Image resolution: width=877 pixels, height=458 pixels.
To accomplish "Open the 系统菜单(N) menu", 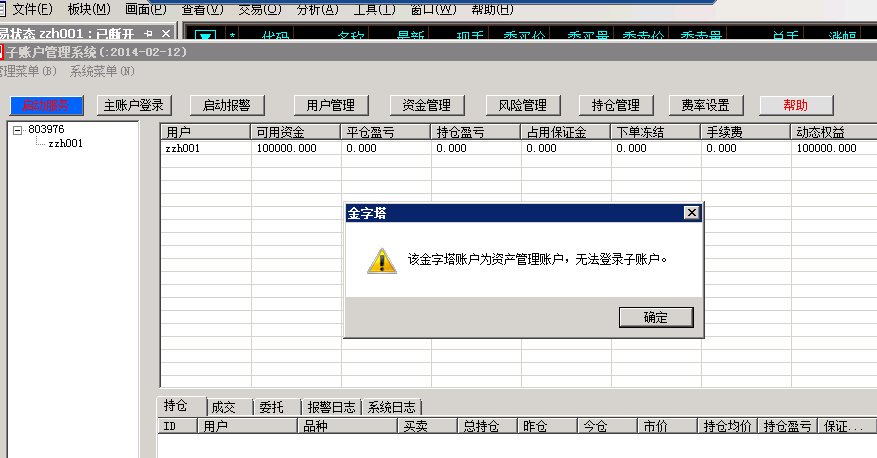I will [102, 71].
